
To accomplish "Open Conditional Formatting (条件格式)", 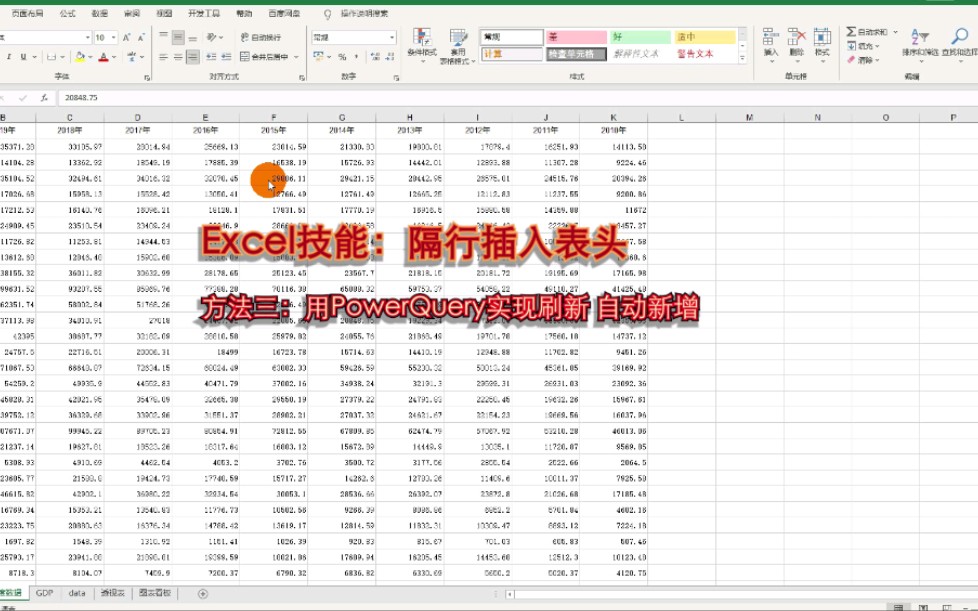I will 422,38.
